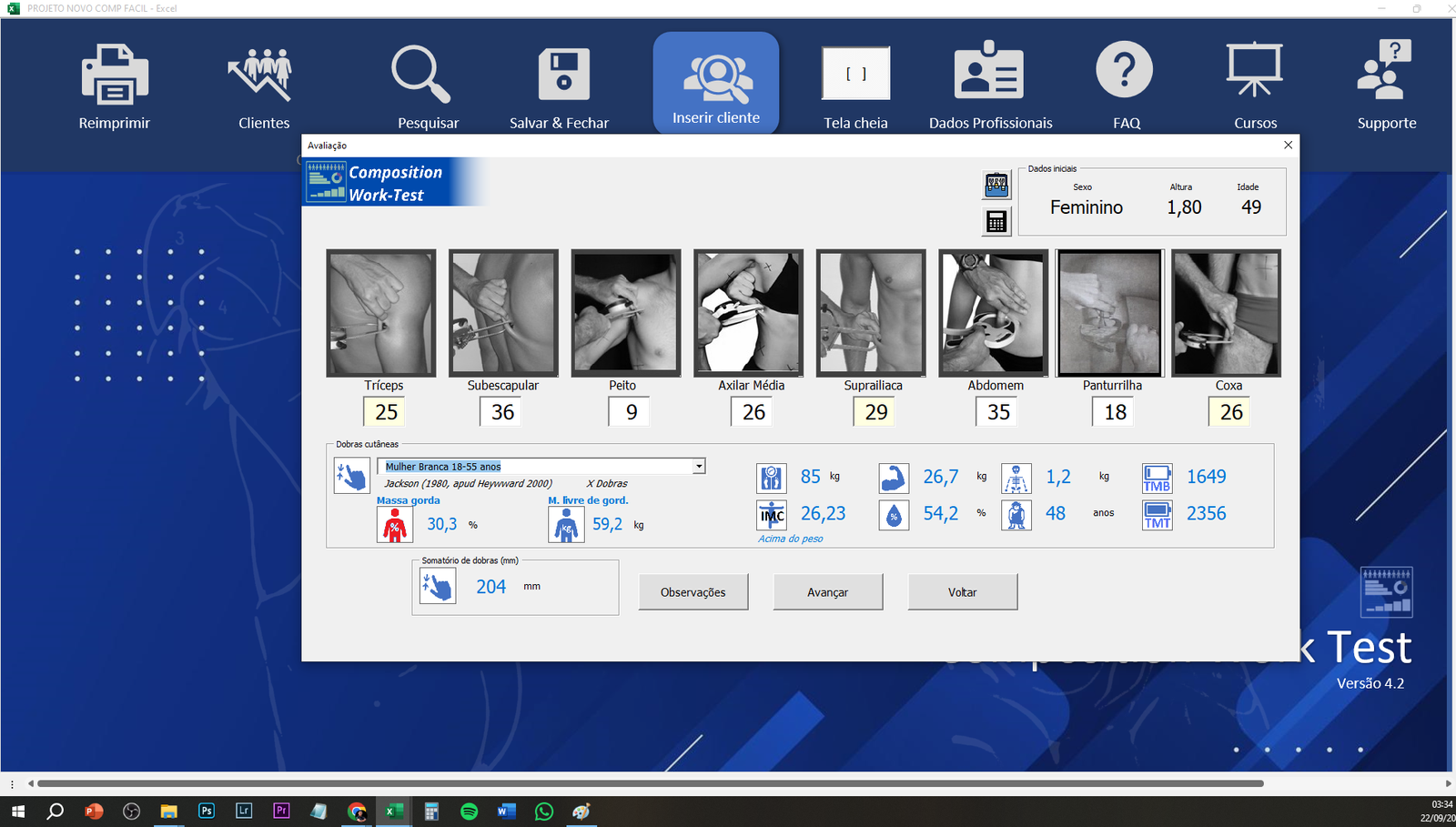The height and width of the screenshot is (827, 1456).
Task: Select the Abdomem skinfold photo
Action: click(994, 313)
